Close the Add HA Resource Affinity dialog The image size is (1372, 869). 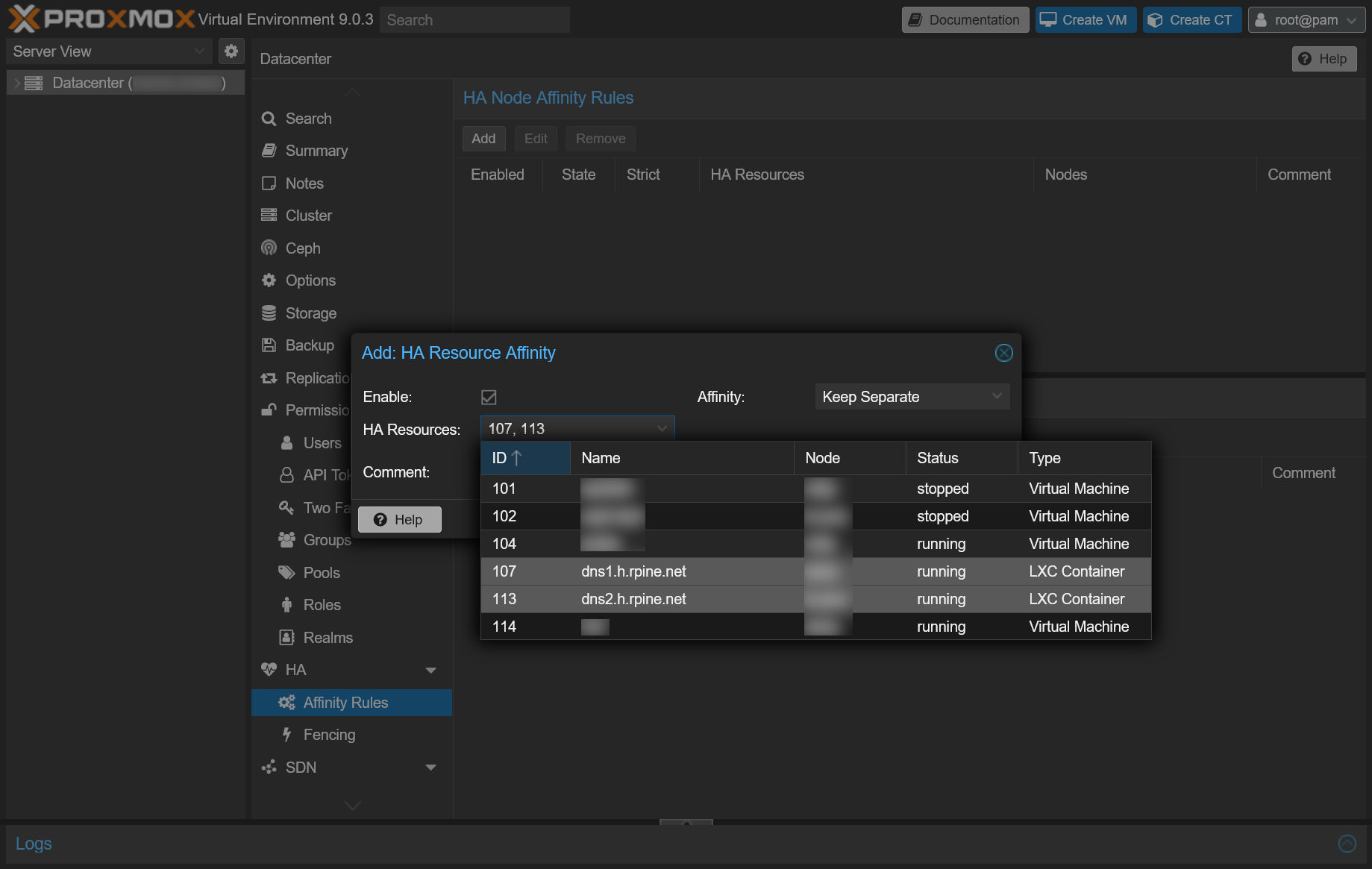[1004, 353]
